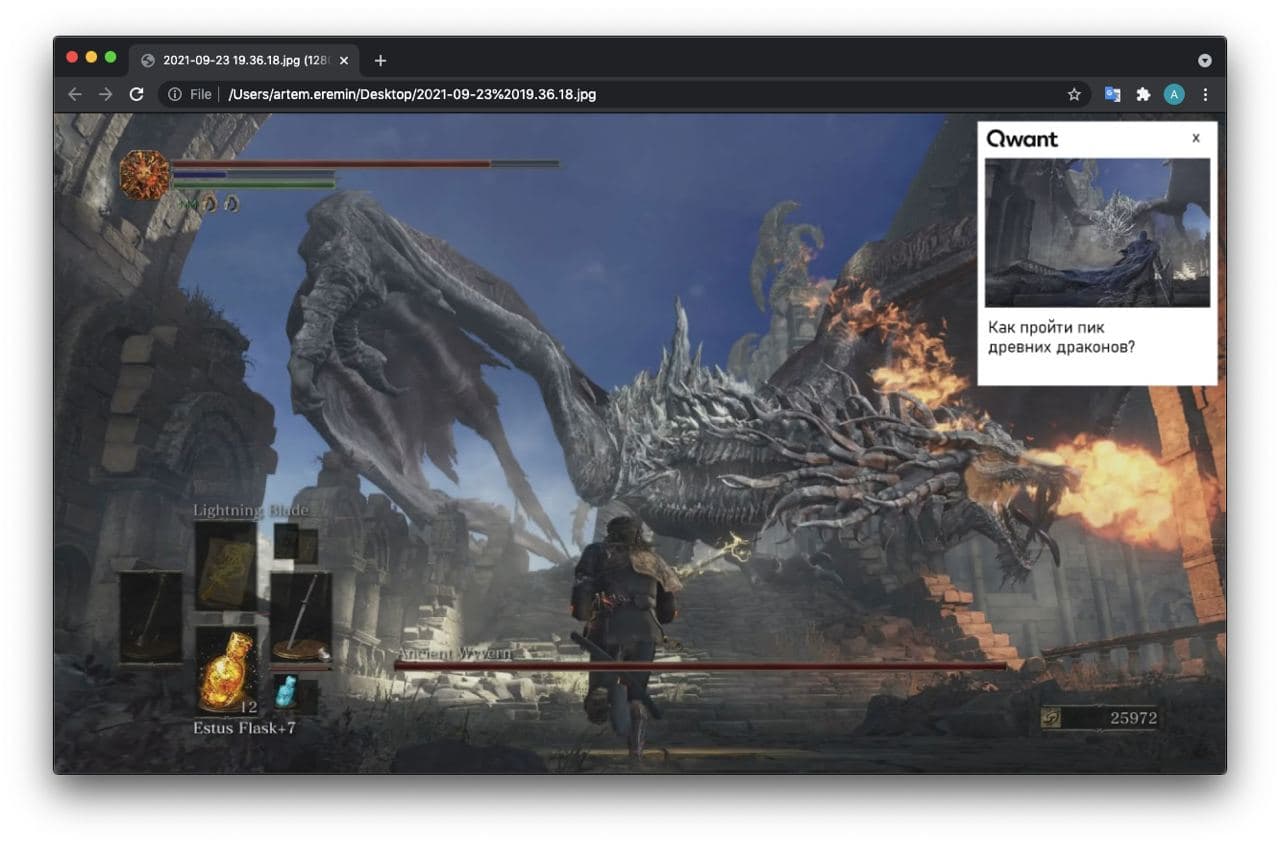The height and width of the screenshot is (845, 1280).
Task: Select the 2021-09-23 19.36.18.jpg tab
Action: pos(245,61)
